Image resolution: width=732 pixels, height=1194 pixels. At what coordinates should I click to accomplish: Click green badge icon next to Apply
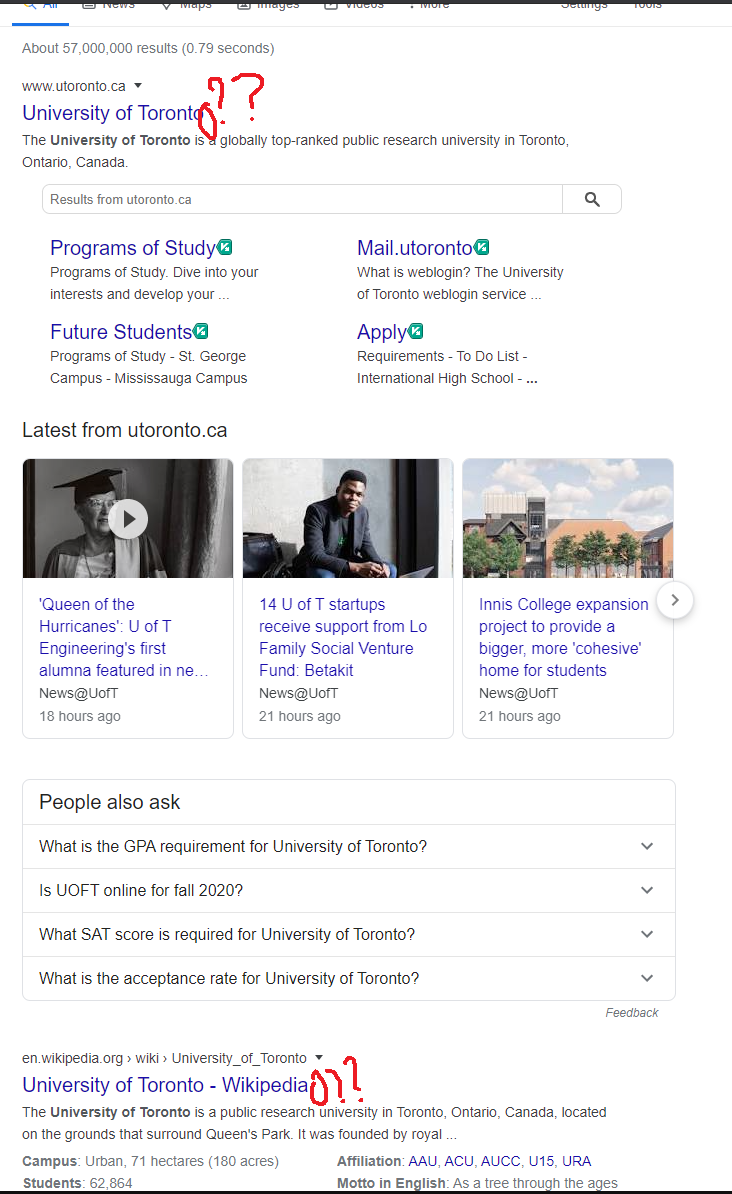(416, 331)
